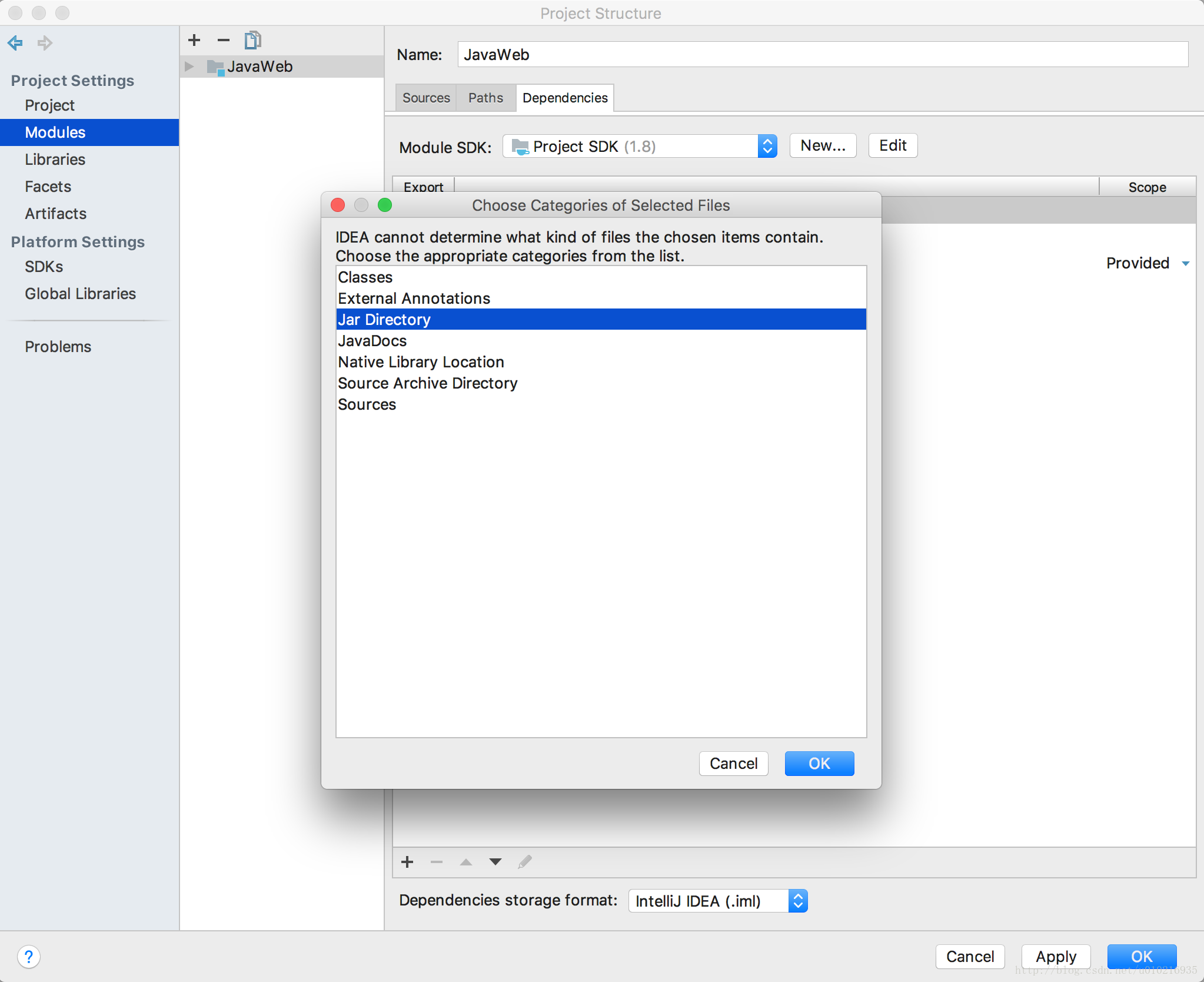
Task: Open Project settings section
Action: coord(49,105)
